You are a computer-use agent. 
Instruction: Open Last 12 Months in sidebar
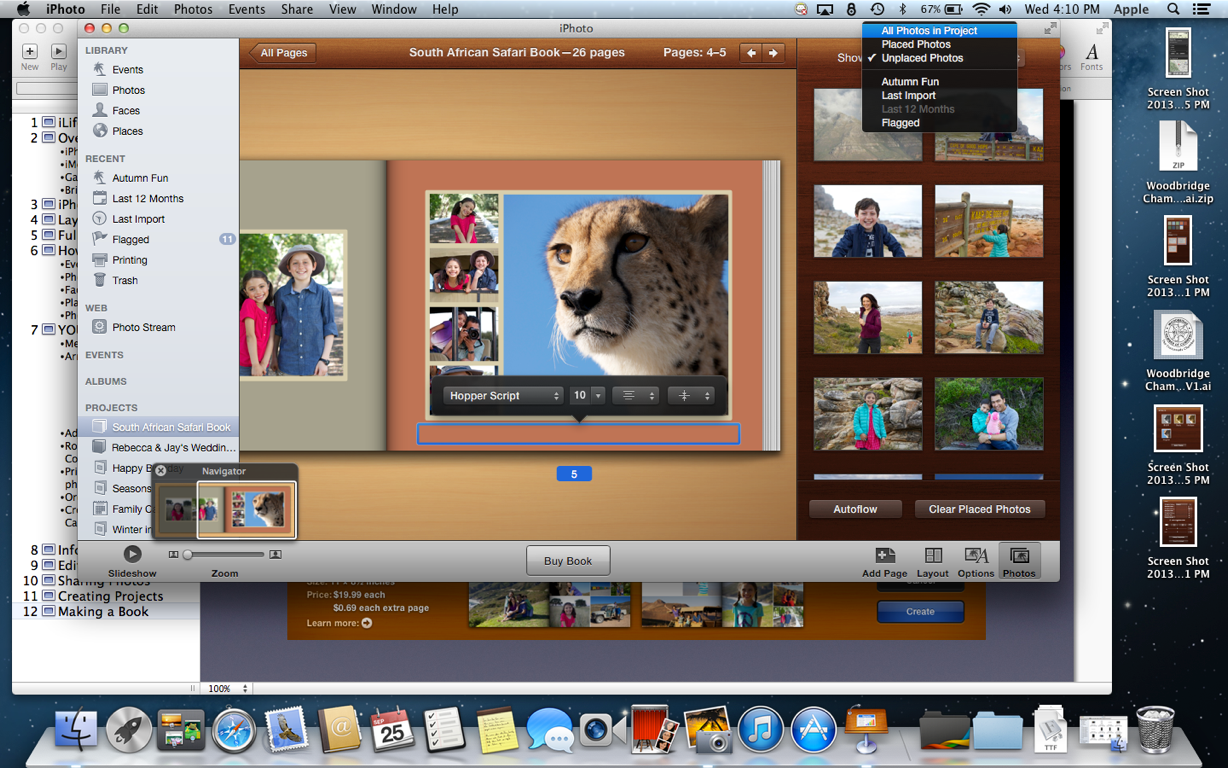click(147, 199)
